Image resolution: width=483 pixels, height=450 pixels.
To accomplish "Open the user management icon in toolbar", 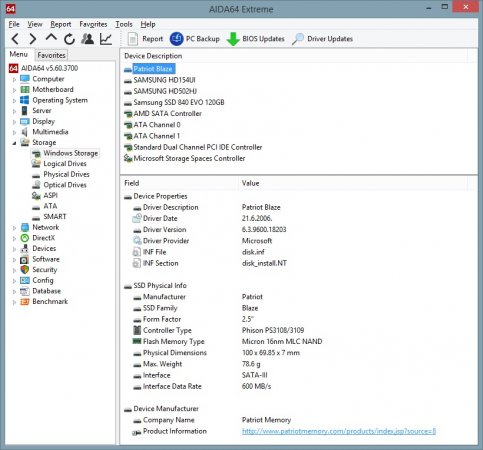I will tap(88, 39).
